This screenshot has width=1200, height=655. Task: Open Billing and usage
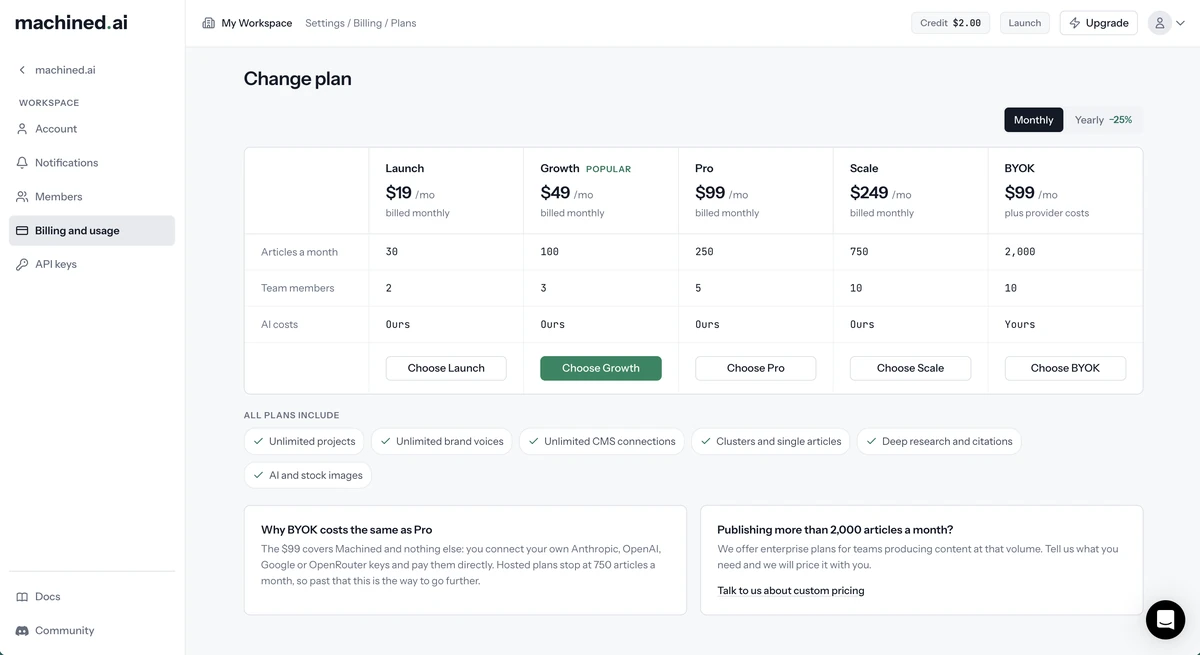point(92,231)
